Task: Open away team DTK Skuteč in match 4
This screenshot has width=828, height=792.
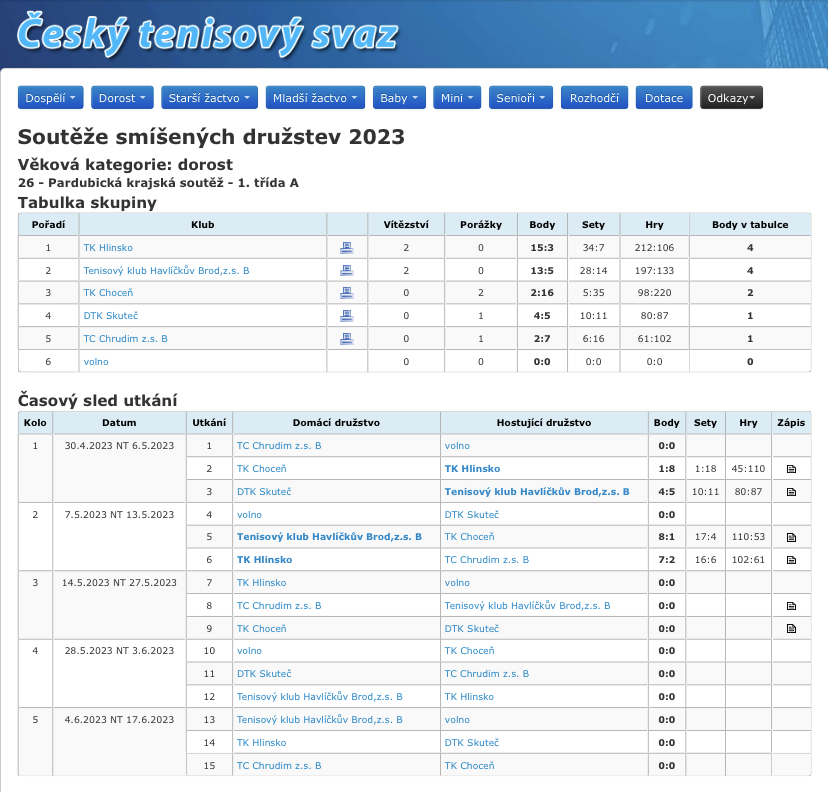Action: 472,515
